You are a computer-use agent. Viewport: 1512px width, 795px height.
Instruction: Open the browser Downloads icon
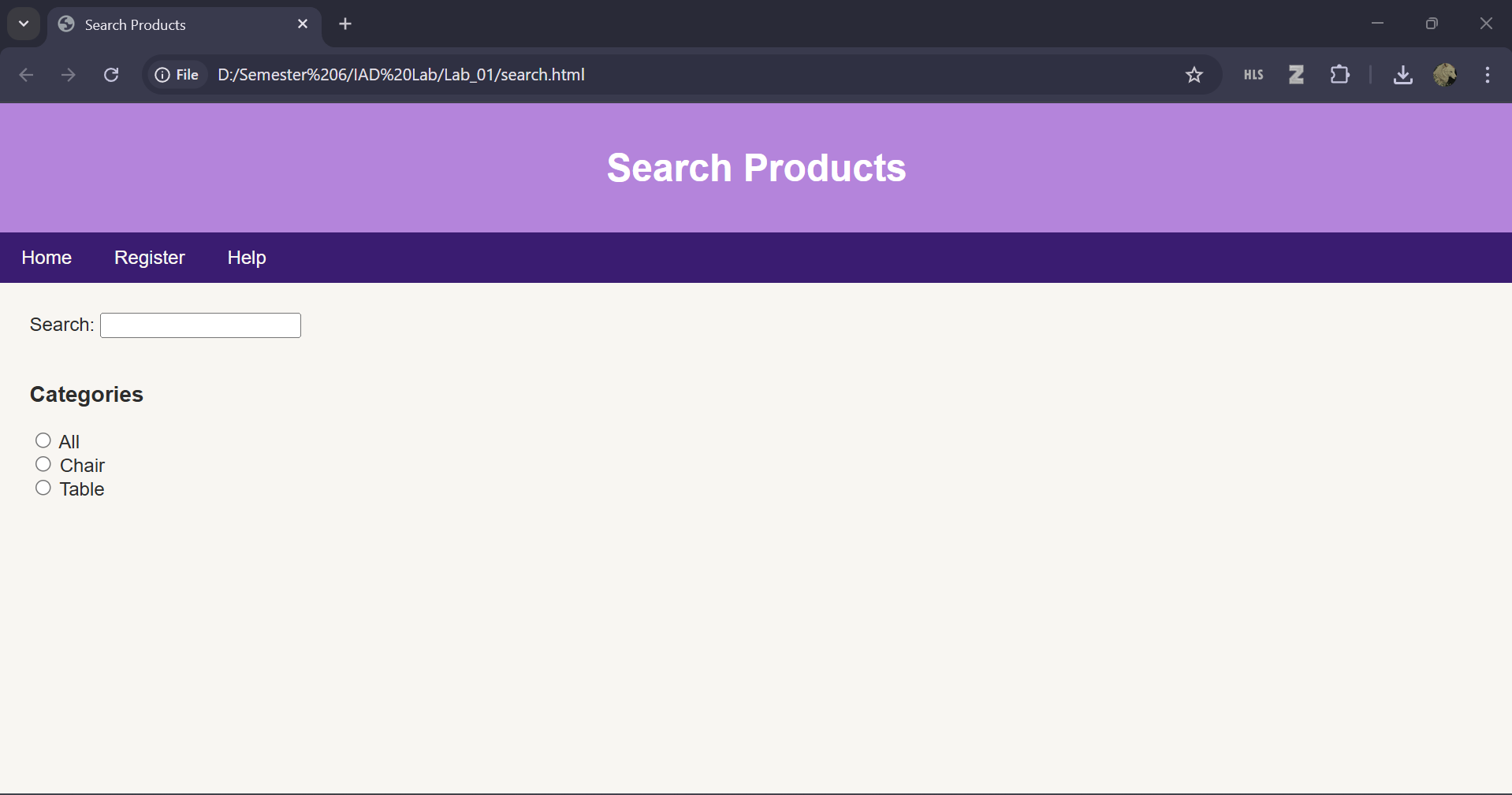[1402, 75]
